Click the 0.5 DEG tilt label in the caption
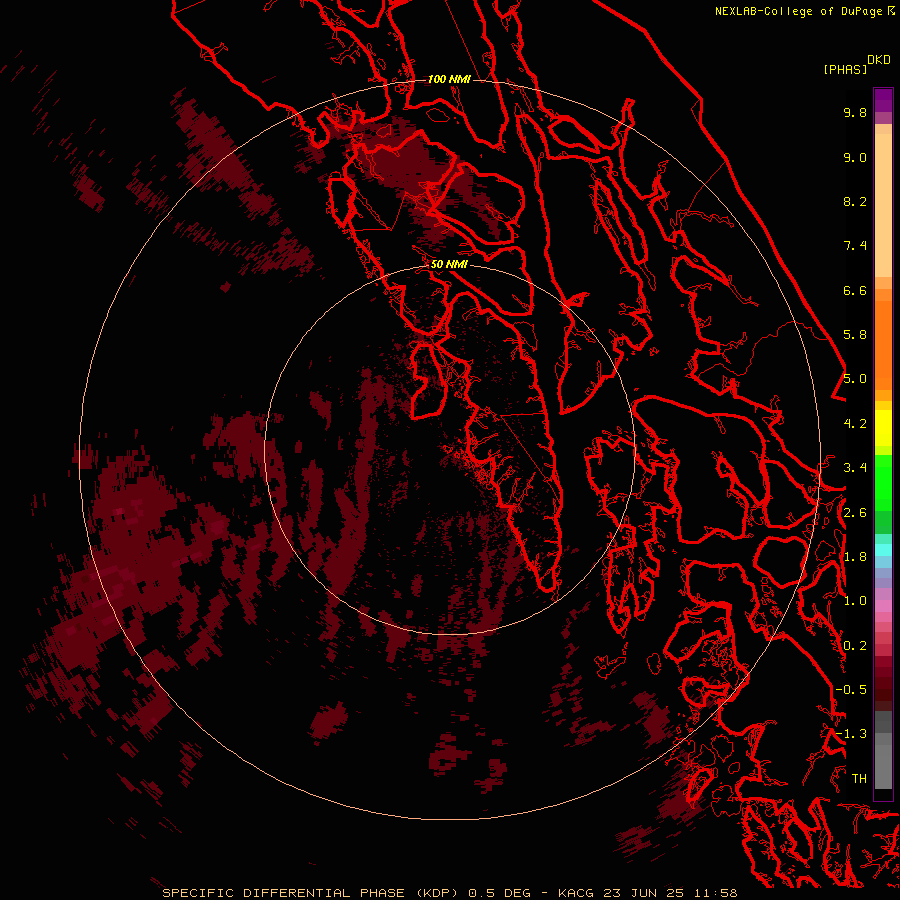The width and height of the screenshot is (900, 900). (x=497, y=893)
